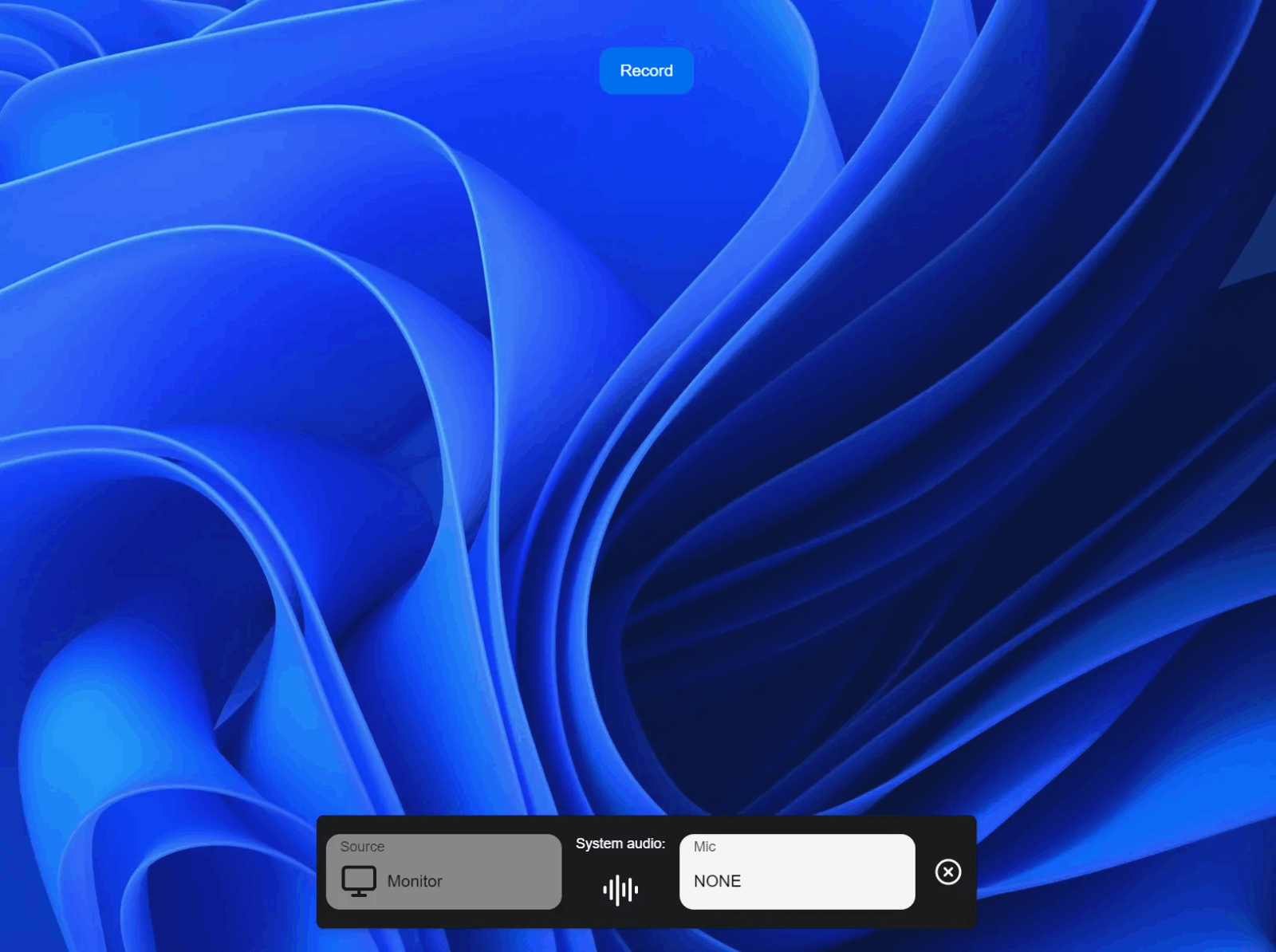Viewport: 1276px width, 952px height.
Task: Click the 'System audio:' label
Action: [x=620, y=844]
